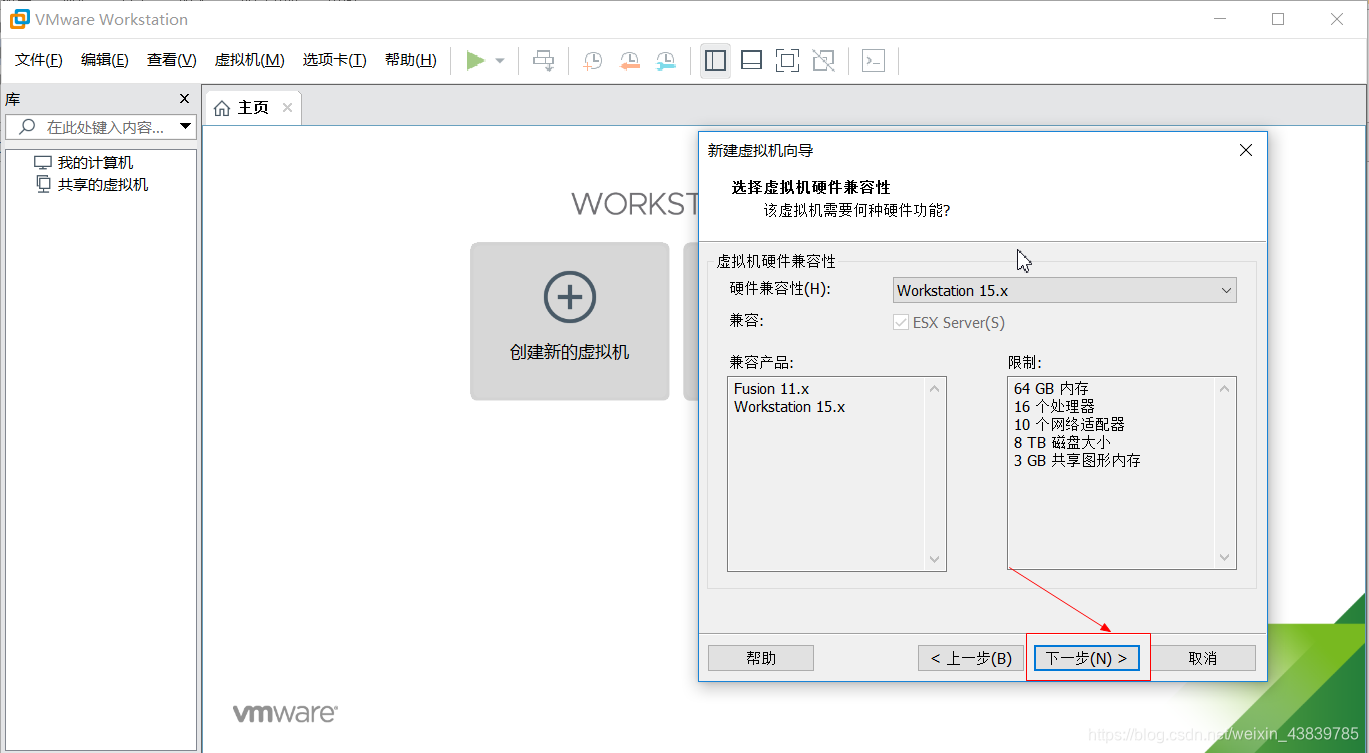
Task: Click the 16 个处理器 limit entry
Action: [1054, 407]
